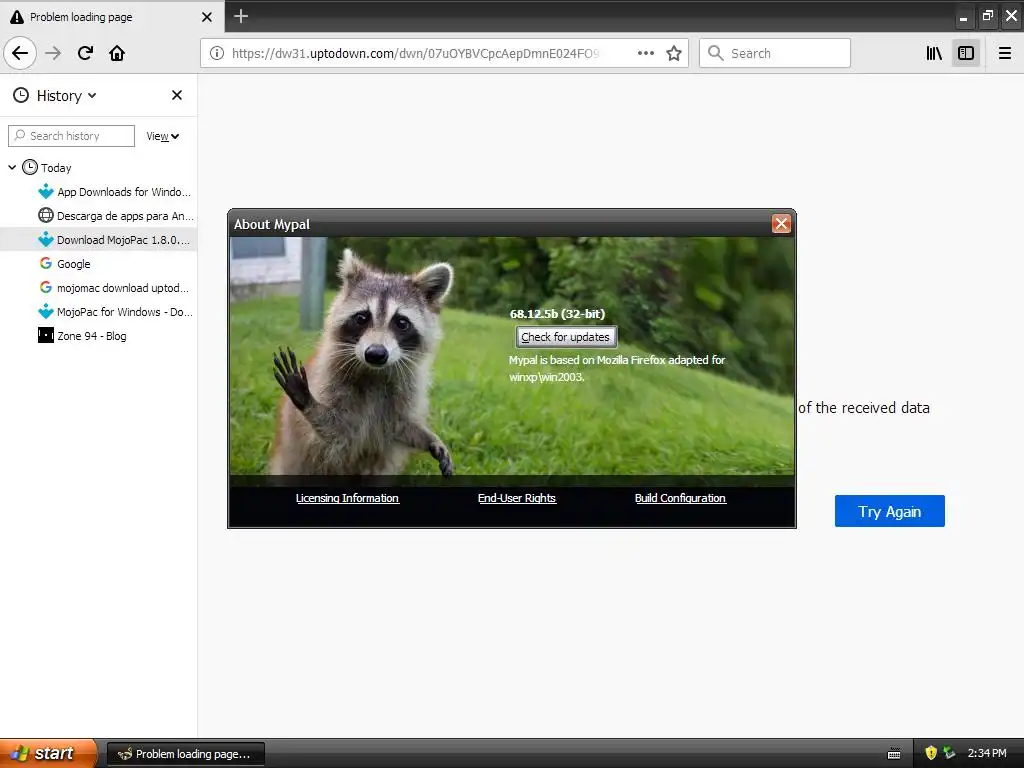Open the hamburger application menu
This screenshot has height=768, width=1024.
(1004, 53)
